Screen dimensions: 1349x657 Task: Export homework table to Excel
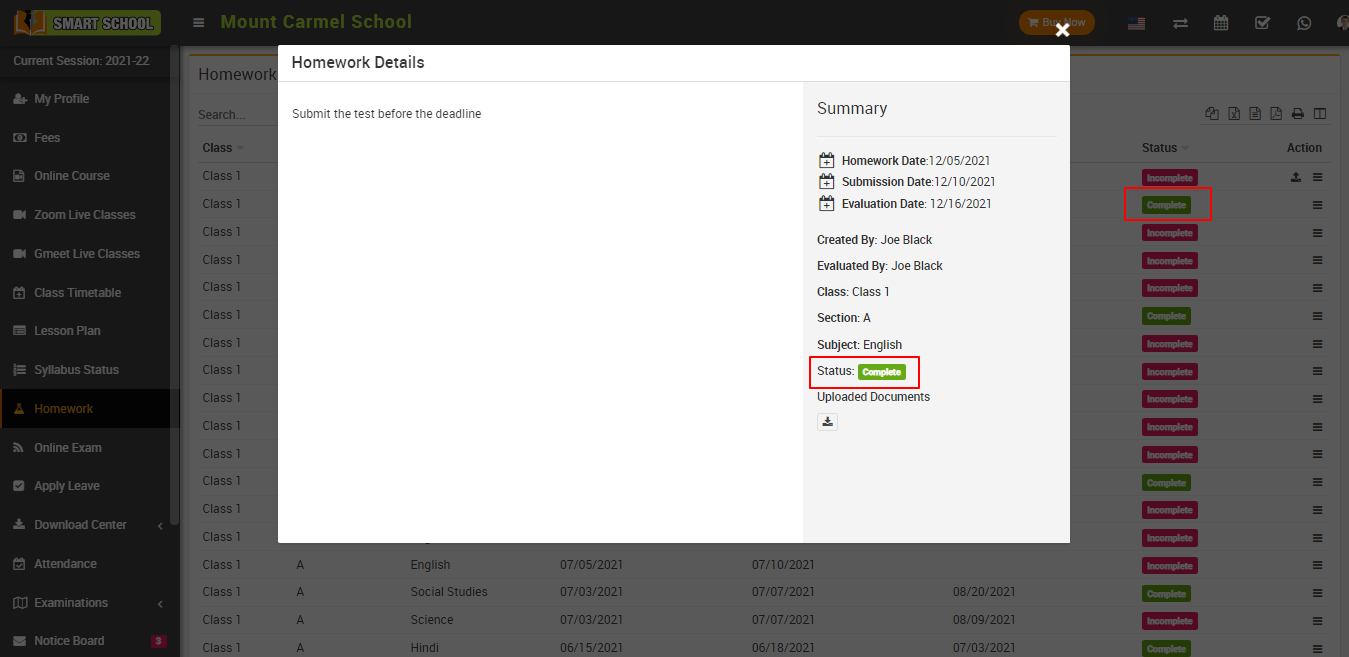(1234, 114)
